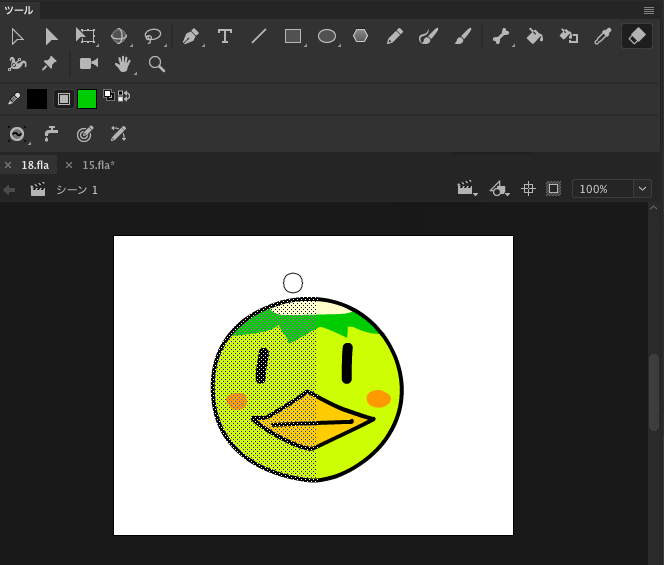Toggle the eraser pressure option
The width and height of the screenshot is (664, 565).
click(x=85, y=134)
